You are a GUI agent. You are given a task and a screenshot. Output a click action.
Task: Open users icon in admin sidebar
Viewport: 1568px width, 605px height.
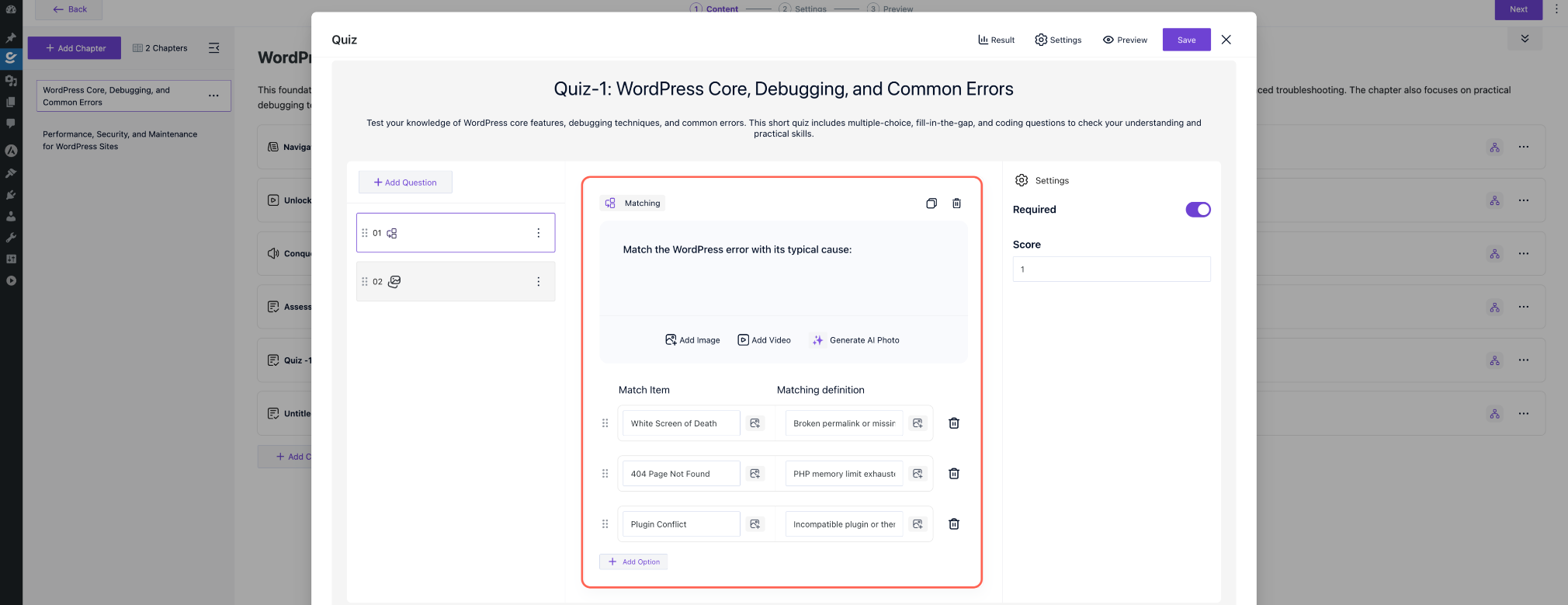click(11, 217)
